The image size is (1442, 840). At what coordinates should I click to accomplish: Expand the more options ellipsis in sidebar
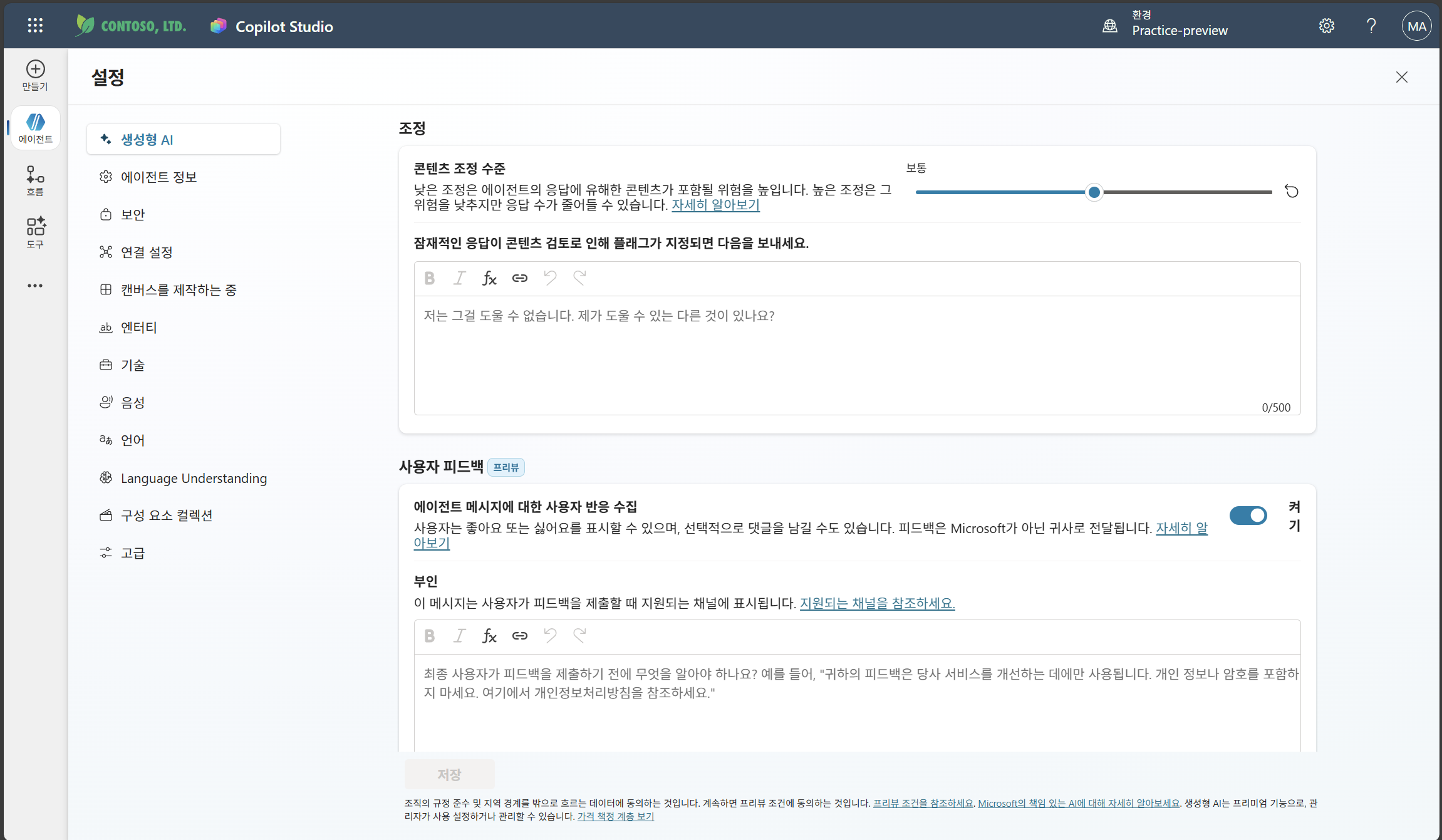(35, 286)
